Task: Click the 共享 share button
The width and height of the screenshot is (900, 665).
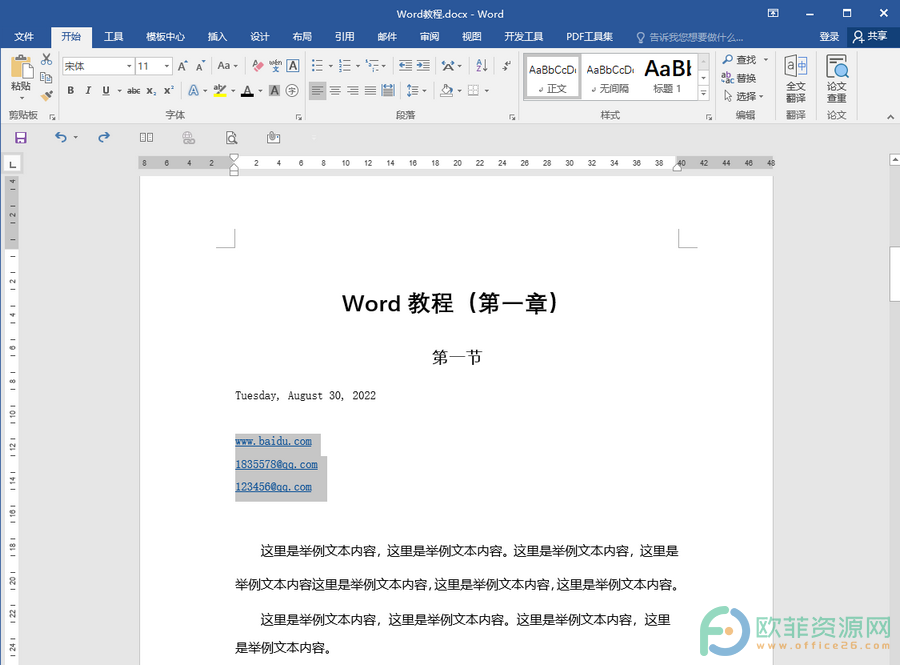Action: [x=871, y=37]
